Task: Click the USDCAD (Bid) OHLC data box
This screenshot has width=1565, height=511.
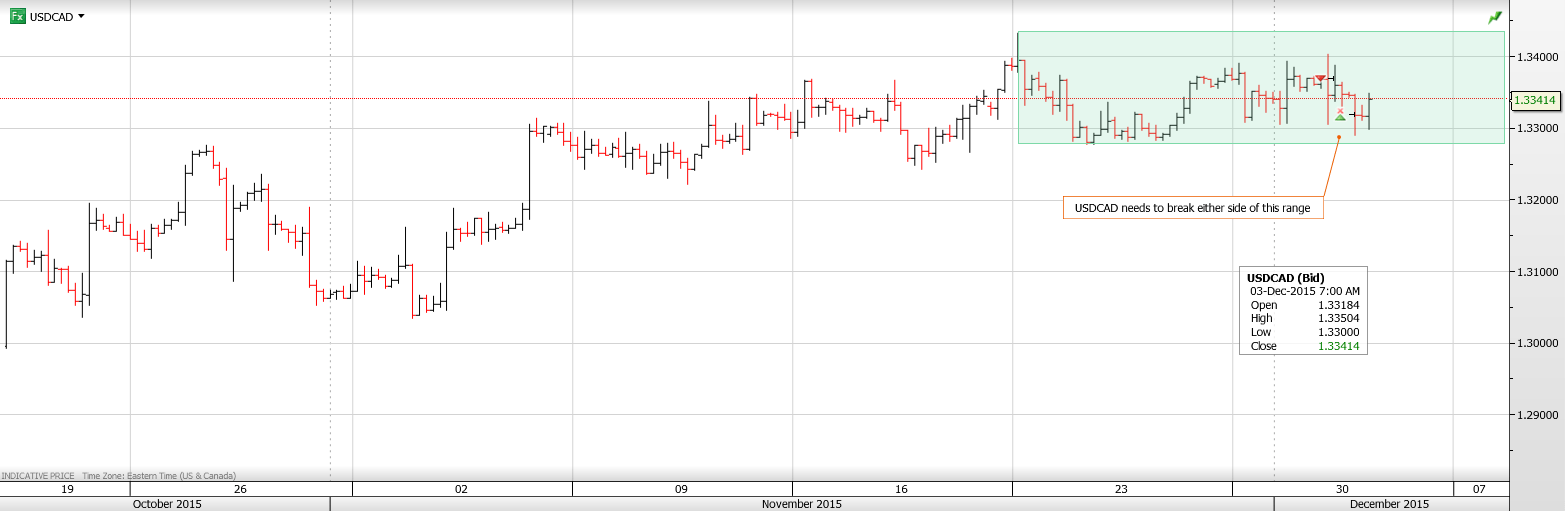Action: [x=1303, y=310]
